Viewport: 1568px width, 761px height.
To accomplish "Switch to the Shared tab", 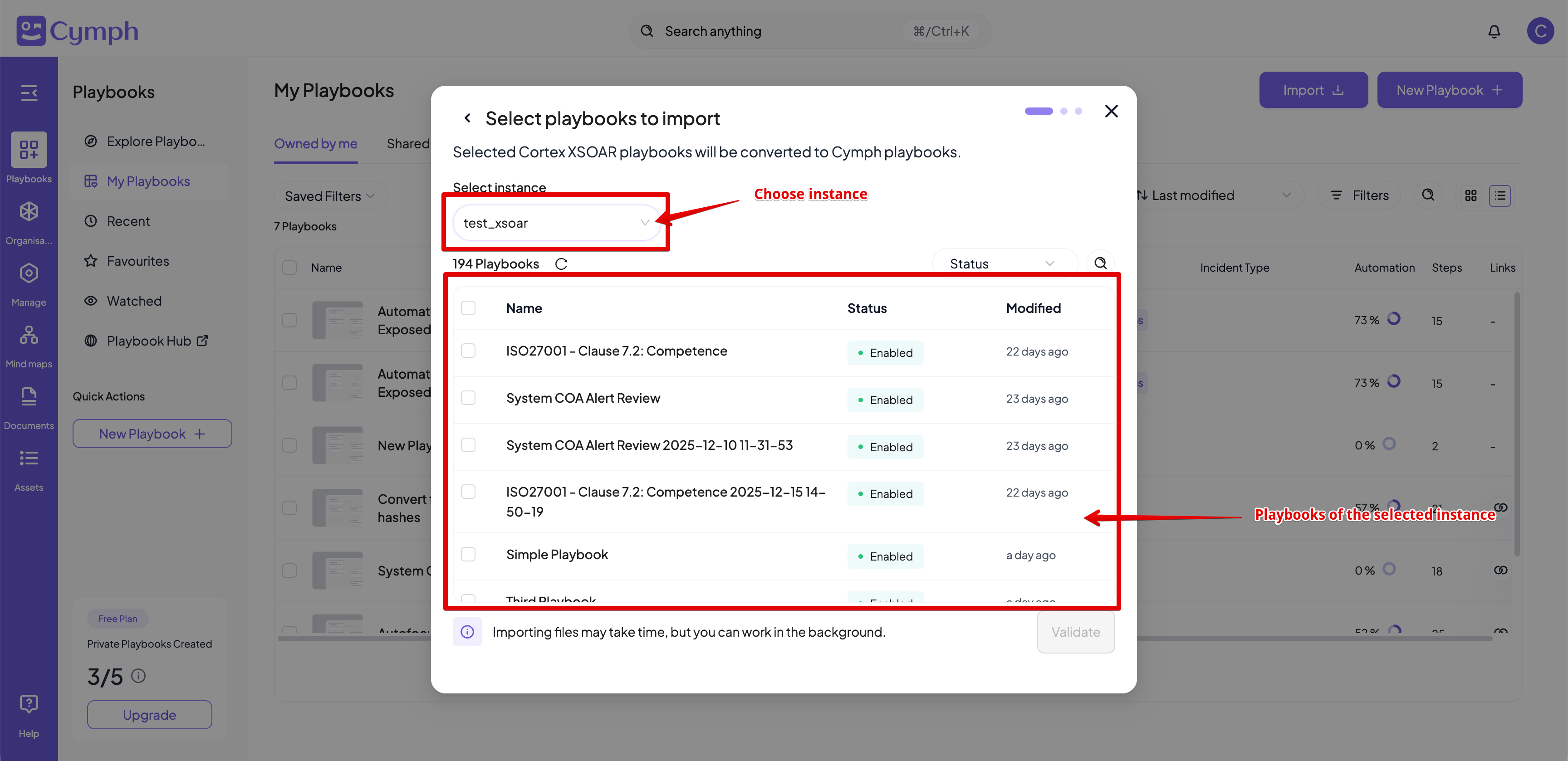I will [408, 144].
